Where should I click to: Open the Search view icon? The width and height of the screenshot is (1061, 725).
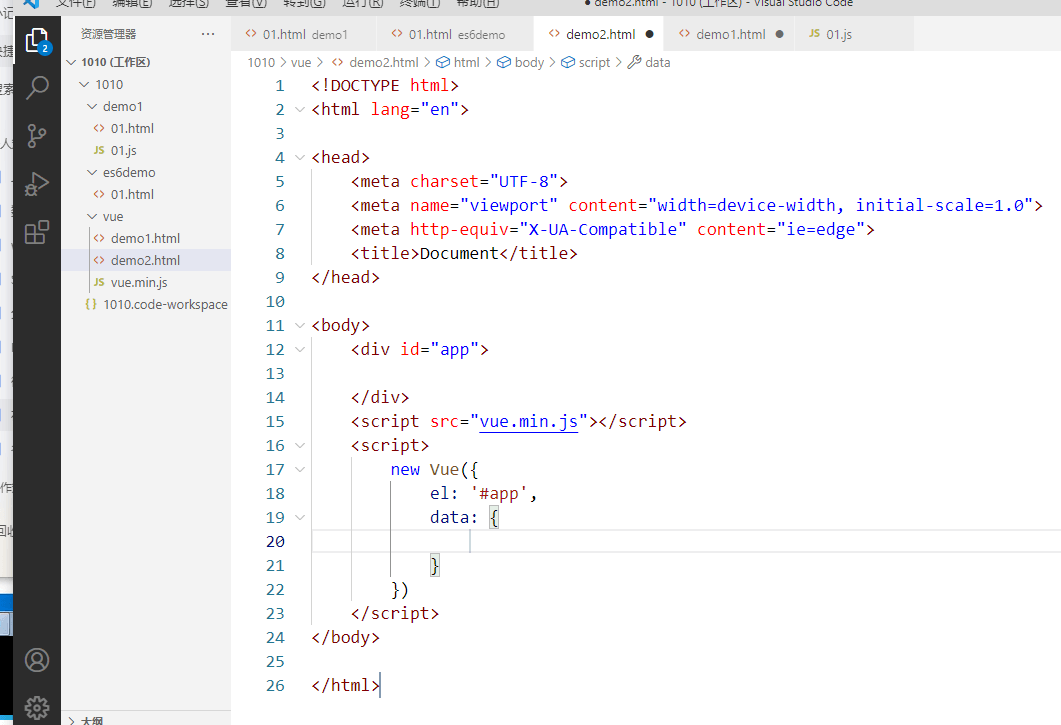click(x=37, y=87)
